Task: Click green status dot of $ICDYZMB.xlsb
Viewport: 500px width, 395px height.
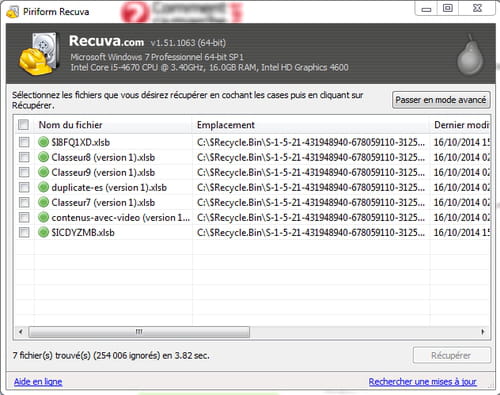Action: click(43, 232)
